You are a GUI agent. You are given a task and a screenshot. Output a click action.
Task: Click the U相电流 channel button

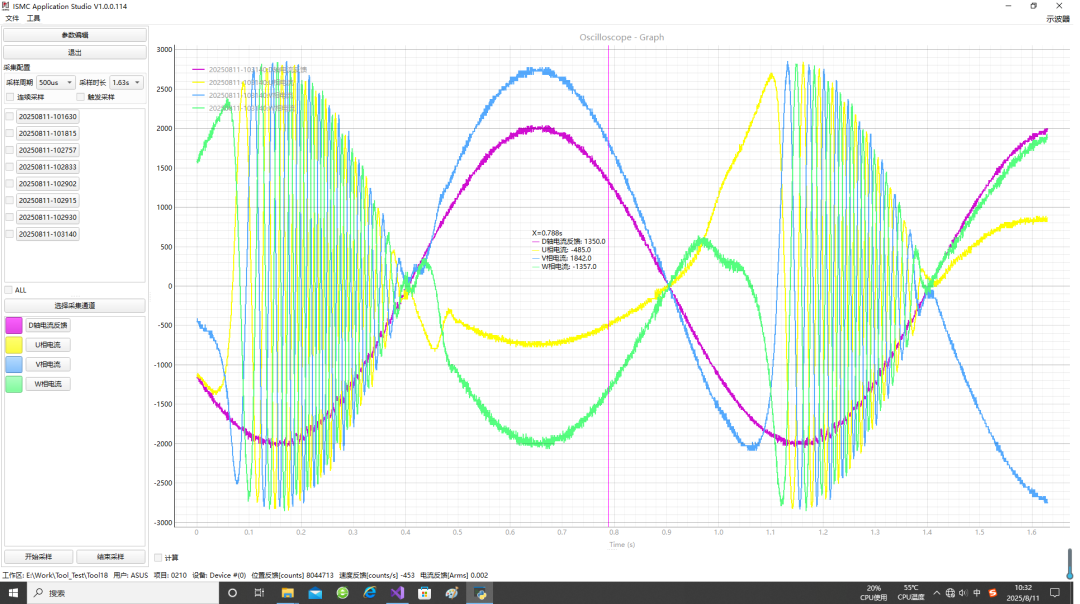[x=48, y=345]
